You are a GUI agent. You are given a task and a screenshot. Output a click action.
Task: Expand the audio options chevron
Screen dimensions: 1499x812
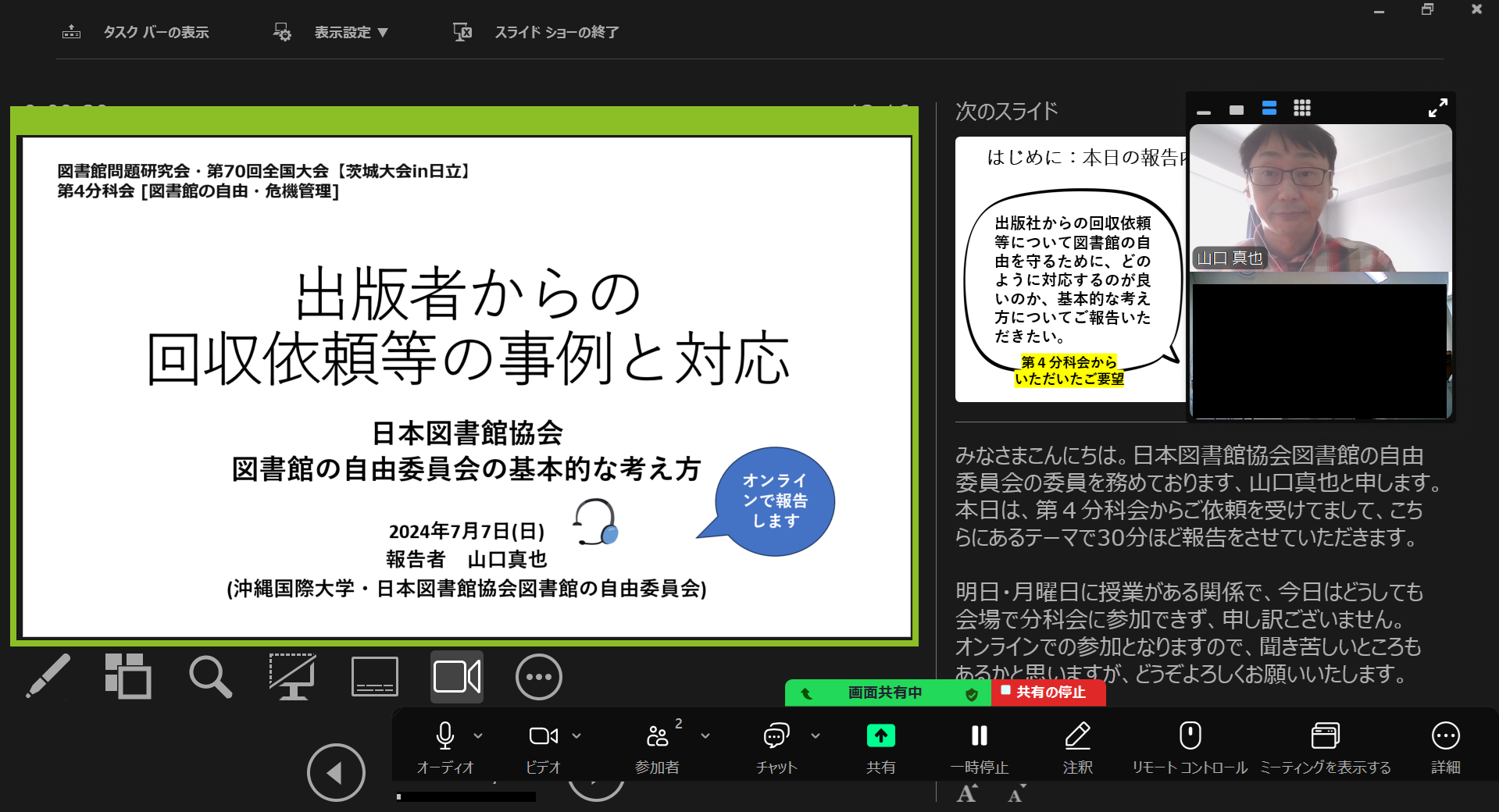478,735
